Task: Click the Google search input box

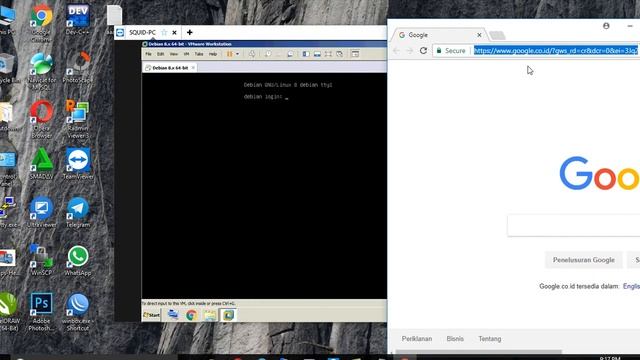Action: 573,225
